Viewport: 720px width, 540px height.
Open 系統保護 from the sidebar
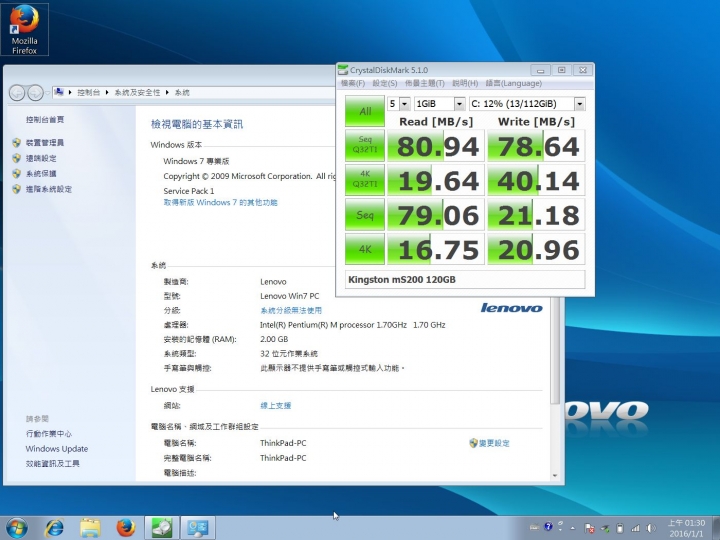pos(41,174)
